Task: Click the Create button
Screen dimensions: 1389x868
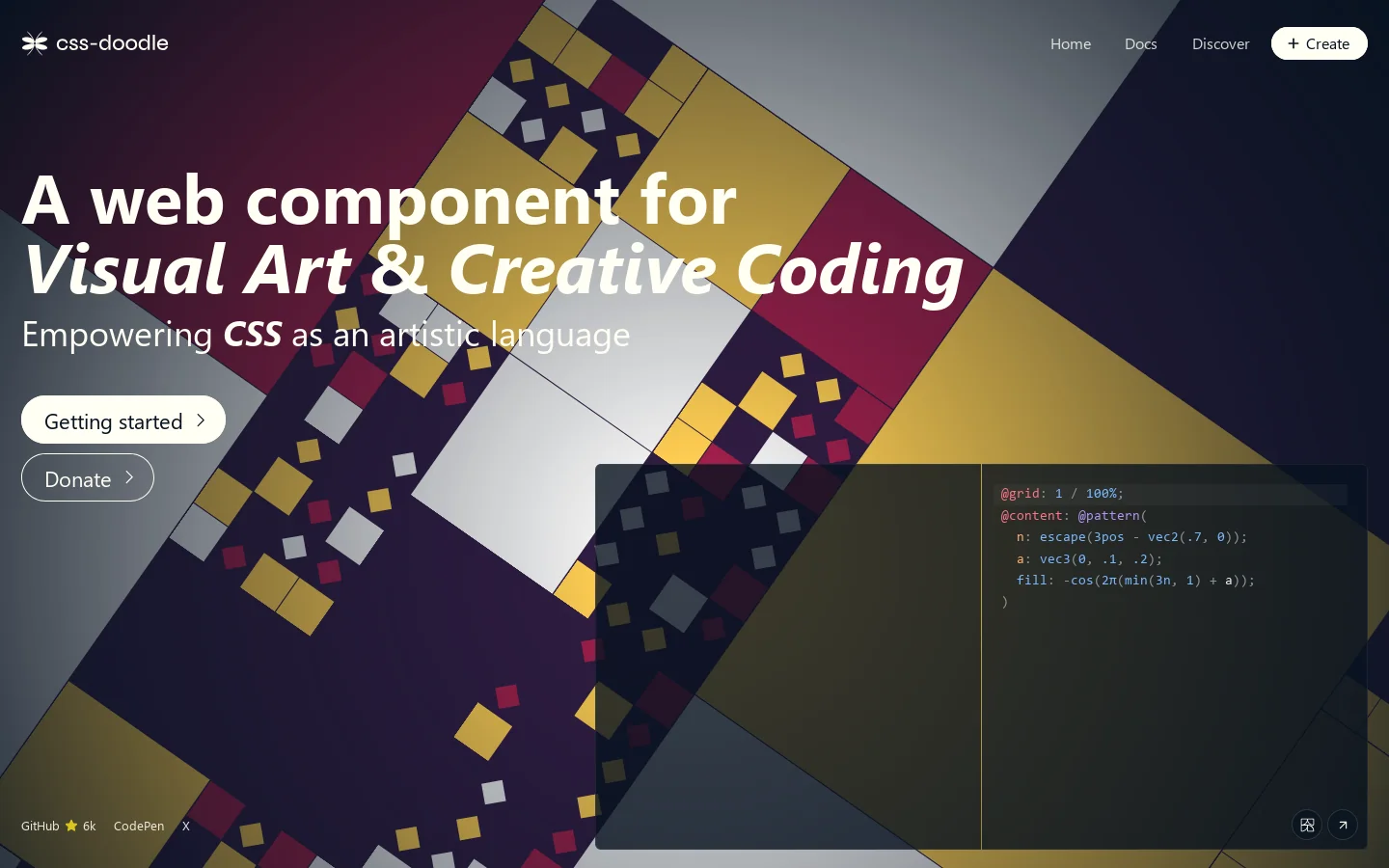Action: (x=1319, y=43)
